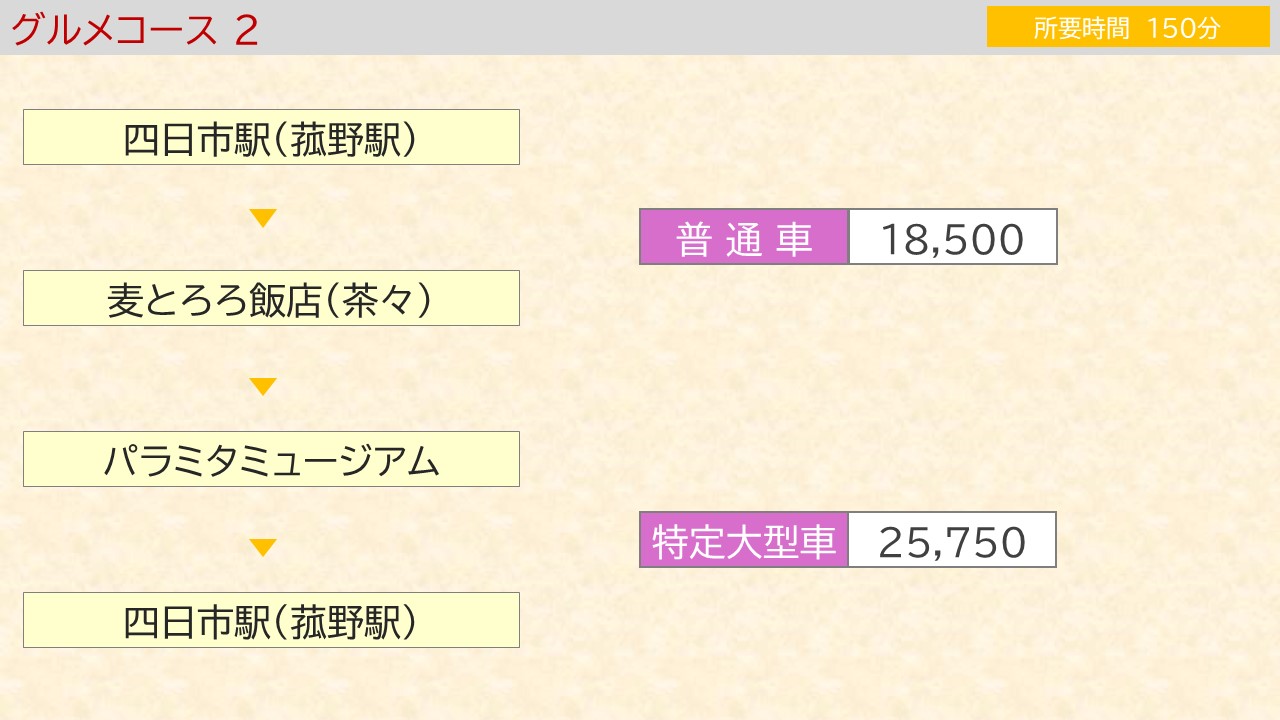Select the starting 四日市駅 departure box

tap(271, 137)
